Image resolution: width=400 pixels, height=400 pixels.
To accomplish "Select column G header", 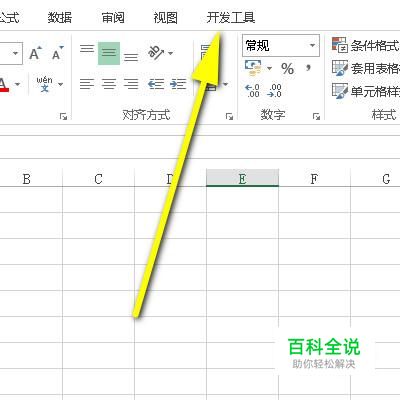I will coord(376,179).
